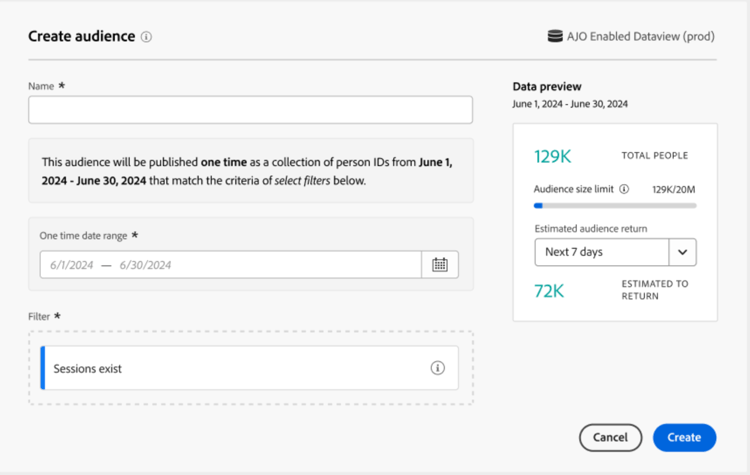Click the 72K estimated to return value
750x475 pixels.
pyautogui.click(x=549, y=290)
